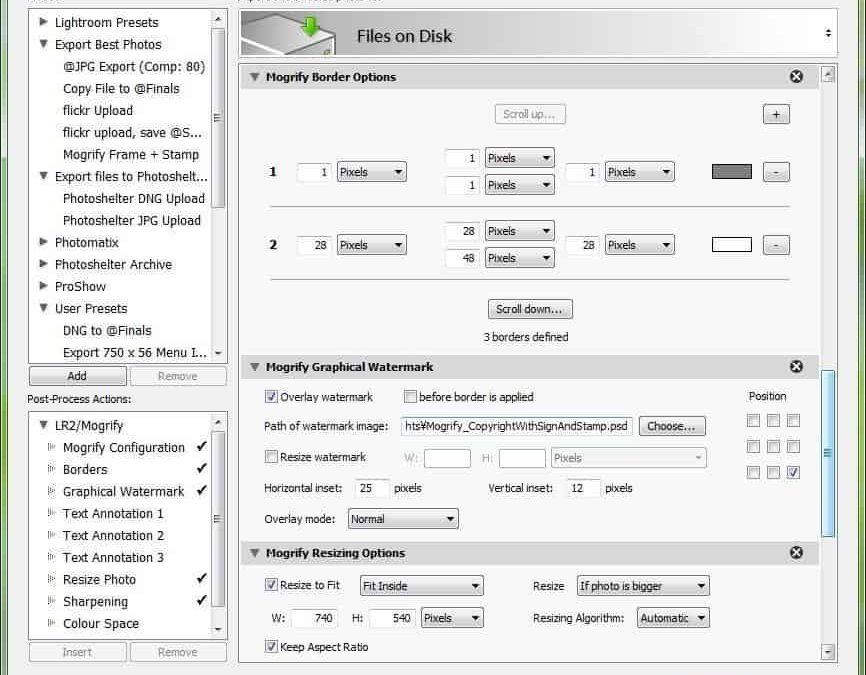The image size is (866, 675).
Task: Enable the Resize watermark checkbox
Action: (271, 457)
